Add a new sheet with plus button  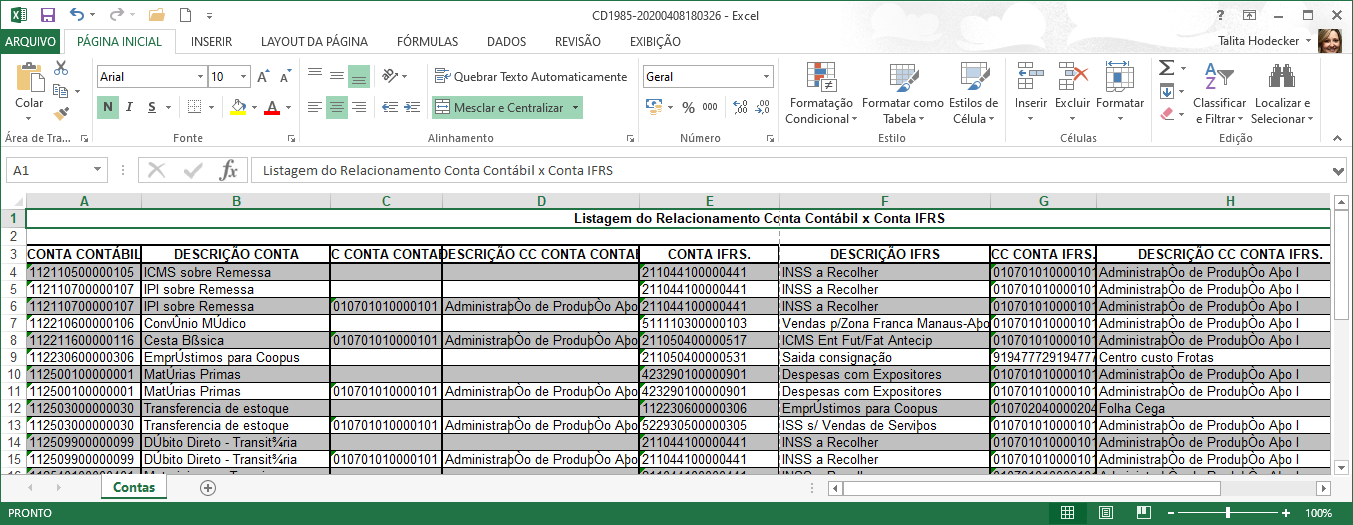click(x=208, y=488)
